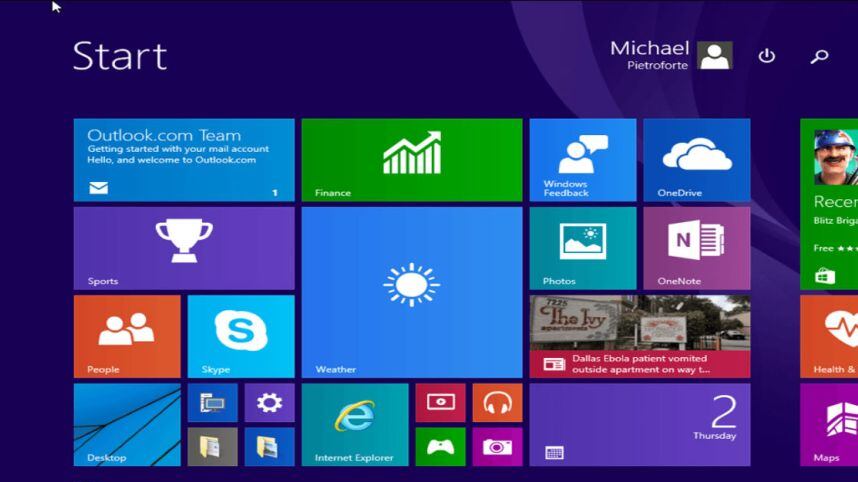The width and height of the screenshot is (858, 482).
Task: Open the Calendar tile showing Thursday
Action: point(639,424)
